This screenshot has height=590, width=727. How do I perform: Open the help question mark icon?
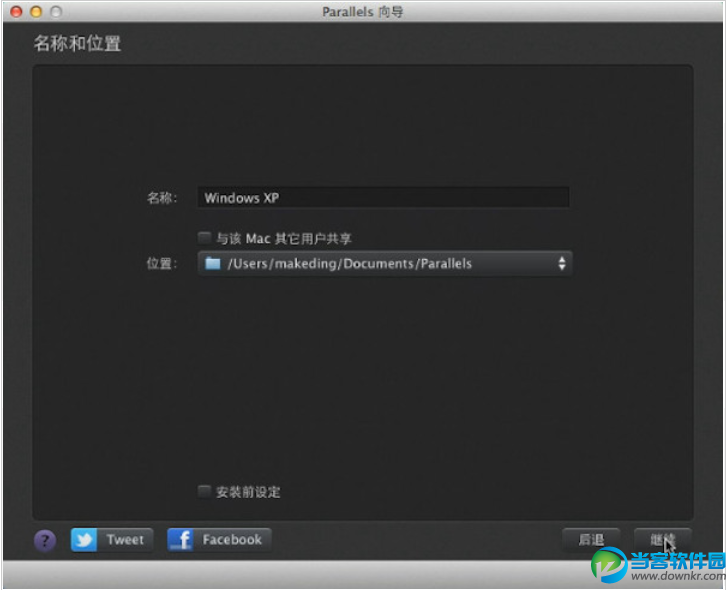[45, 540]
